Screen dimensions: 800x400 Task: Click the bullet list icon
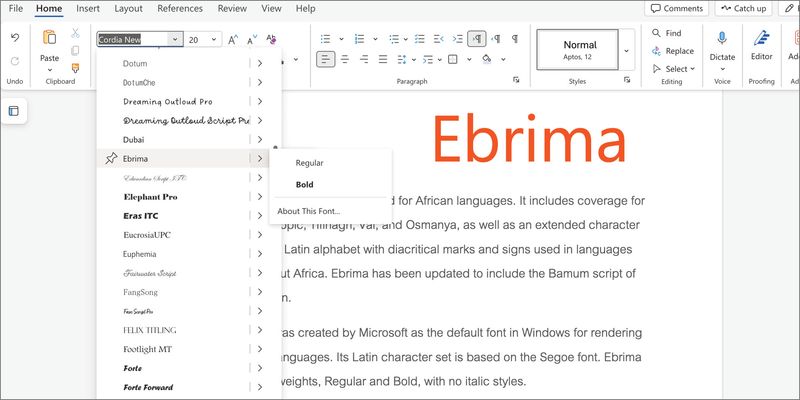click(326, 39)
